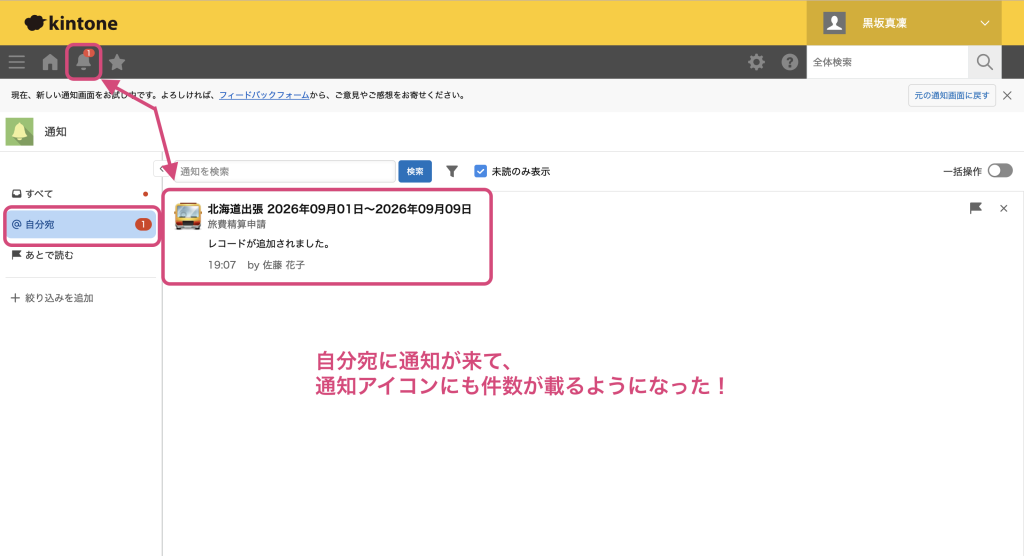Uncheck the 未読のみ表示 checkbox

click(x=481, y=171)
